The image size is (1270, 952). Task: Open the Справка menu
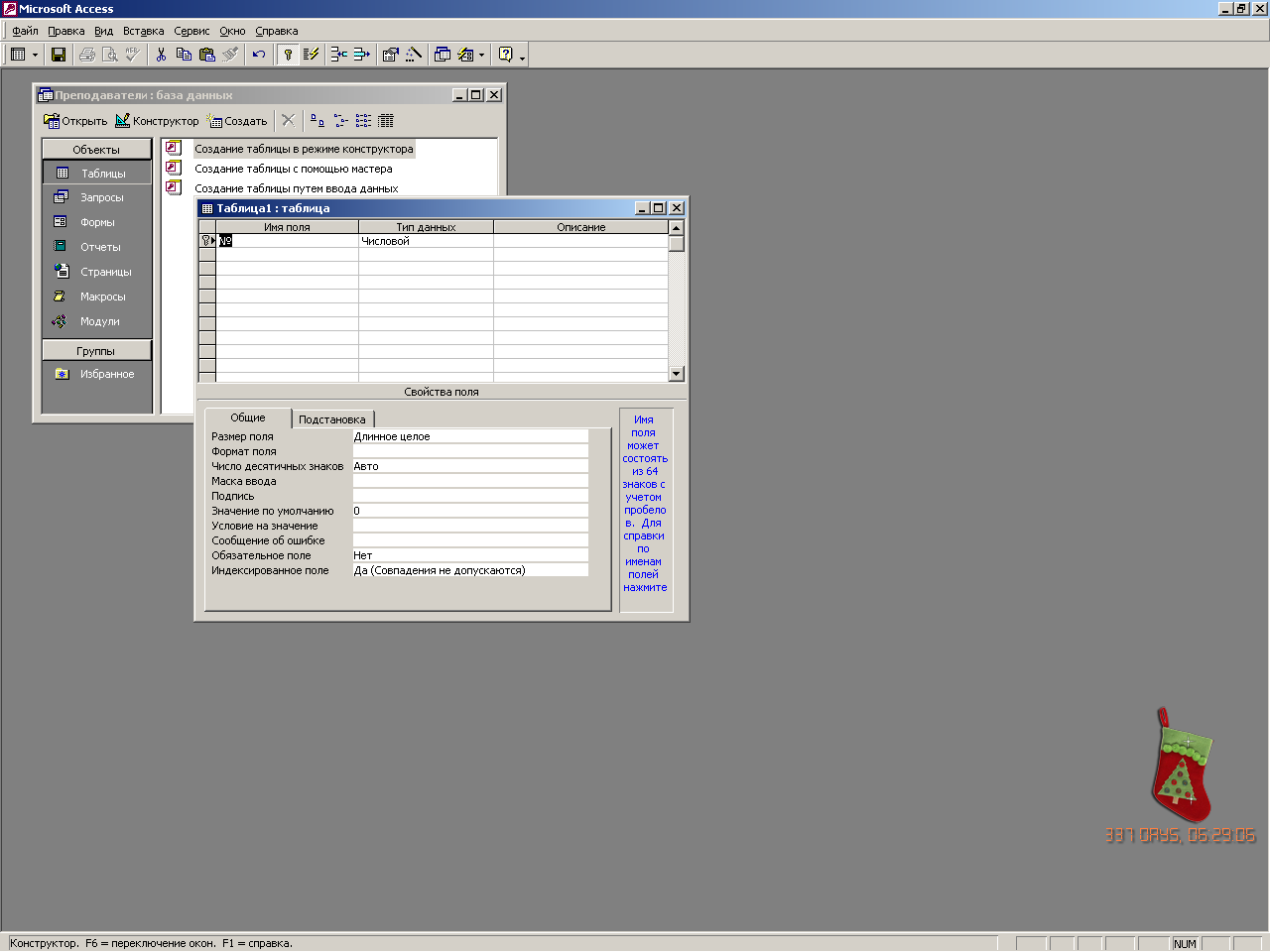tap(277, 31)
